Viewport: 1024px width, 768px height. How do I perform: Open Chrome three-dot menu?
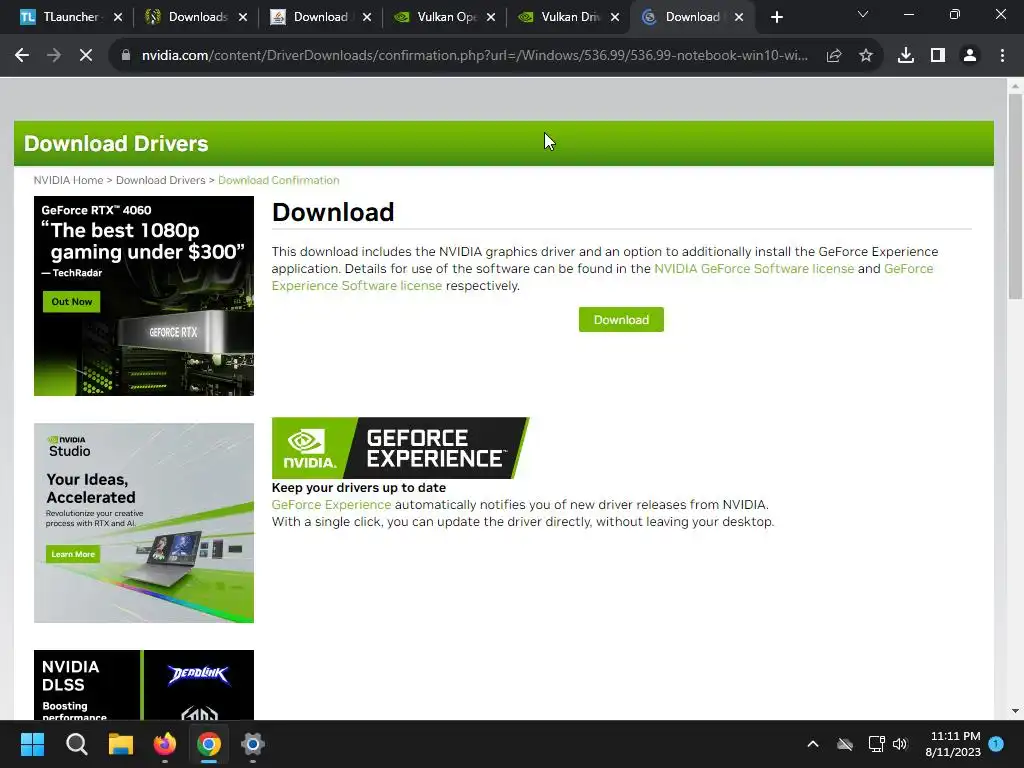(1002, 56)
